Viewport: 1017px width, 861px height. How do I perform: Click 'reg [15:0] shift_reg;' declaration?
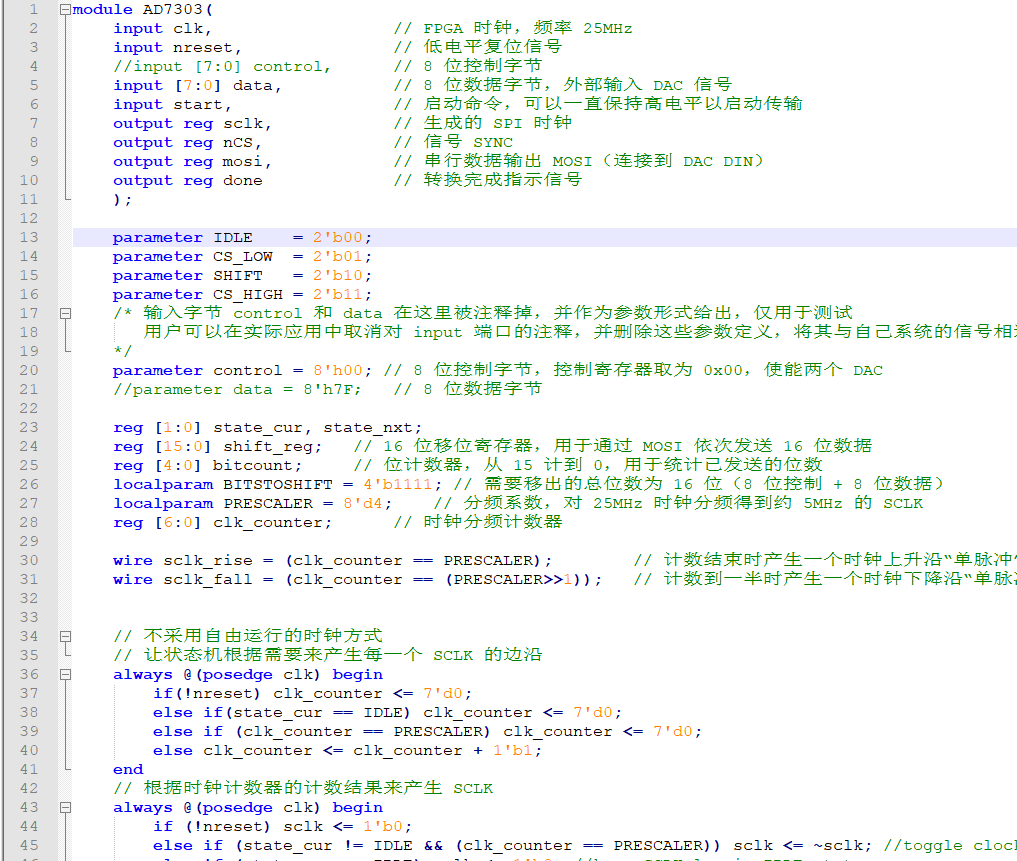[217, 446]
